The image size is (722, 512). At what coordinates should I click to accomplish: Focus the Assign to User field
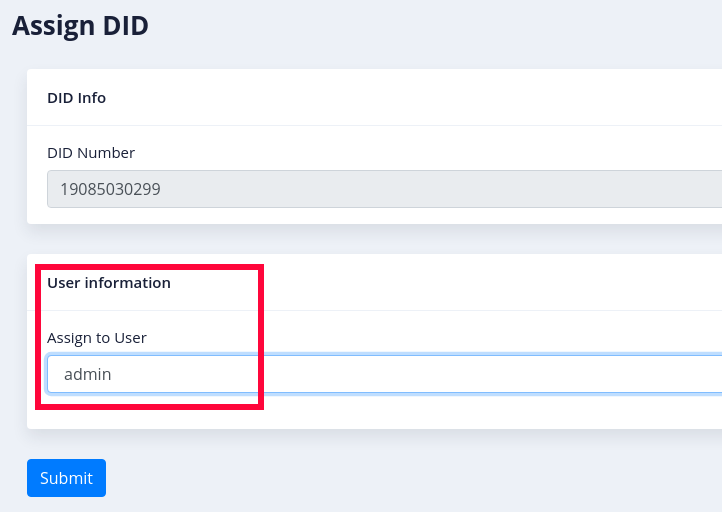(384, 374)
